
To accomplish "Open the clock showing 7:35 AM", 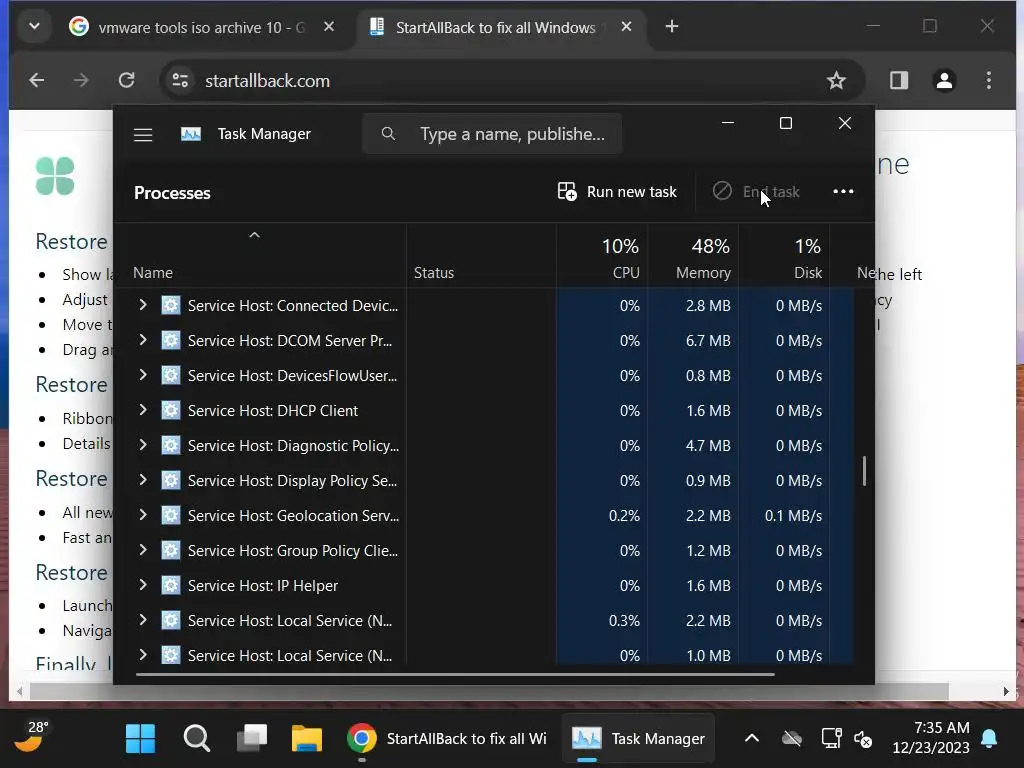I will pyautogui.click(x=931, y=737).
